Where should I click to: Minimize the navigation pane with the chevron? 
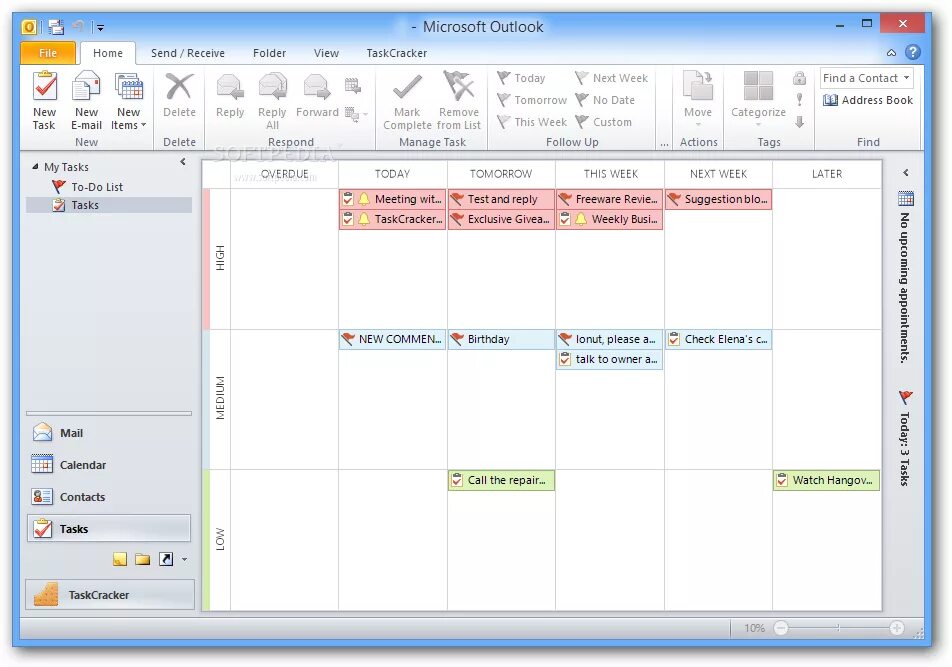click(x=183, y=161)
